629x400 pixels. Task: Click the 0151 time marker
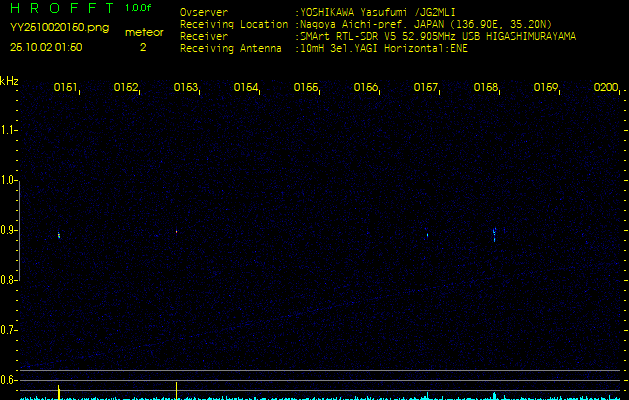(x=65, y=87)
